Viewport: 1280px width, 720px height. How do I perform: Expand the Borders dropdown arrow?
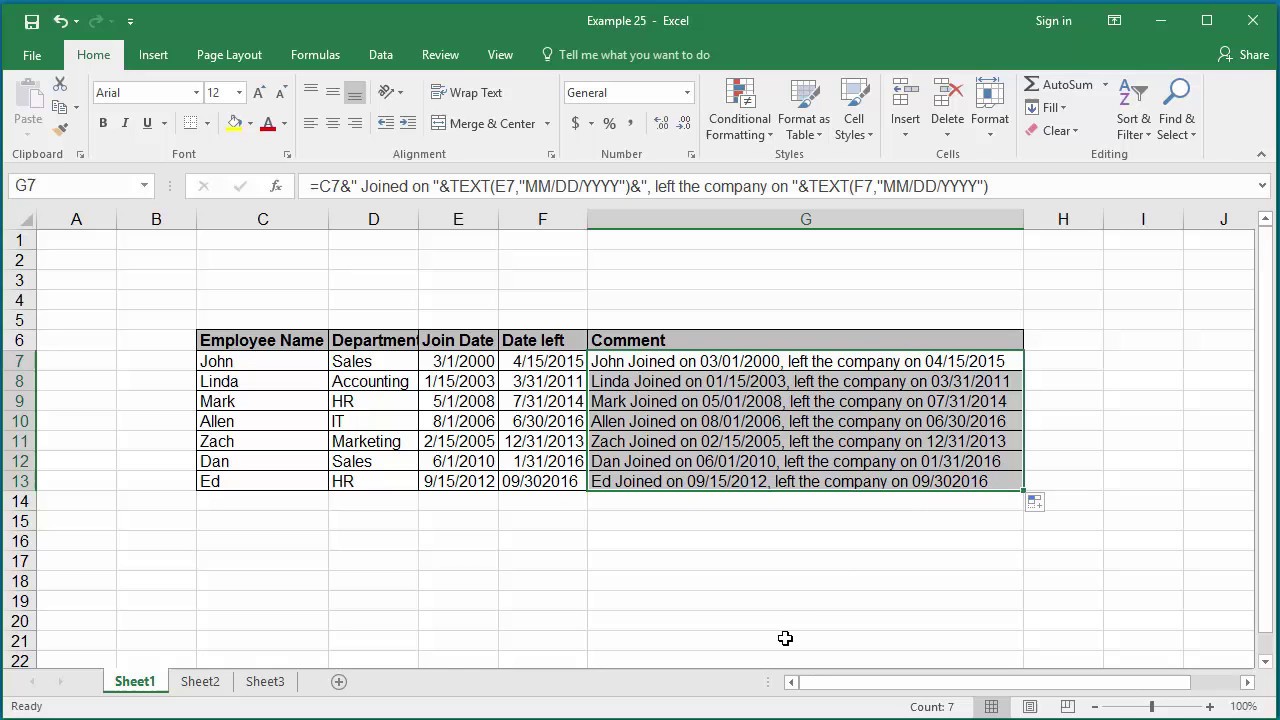coord(207,124)
